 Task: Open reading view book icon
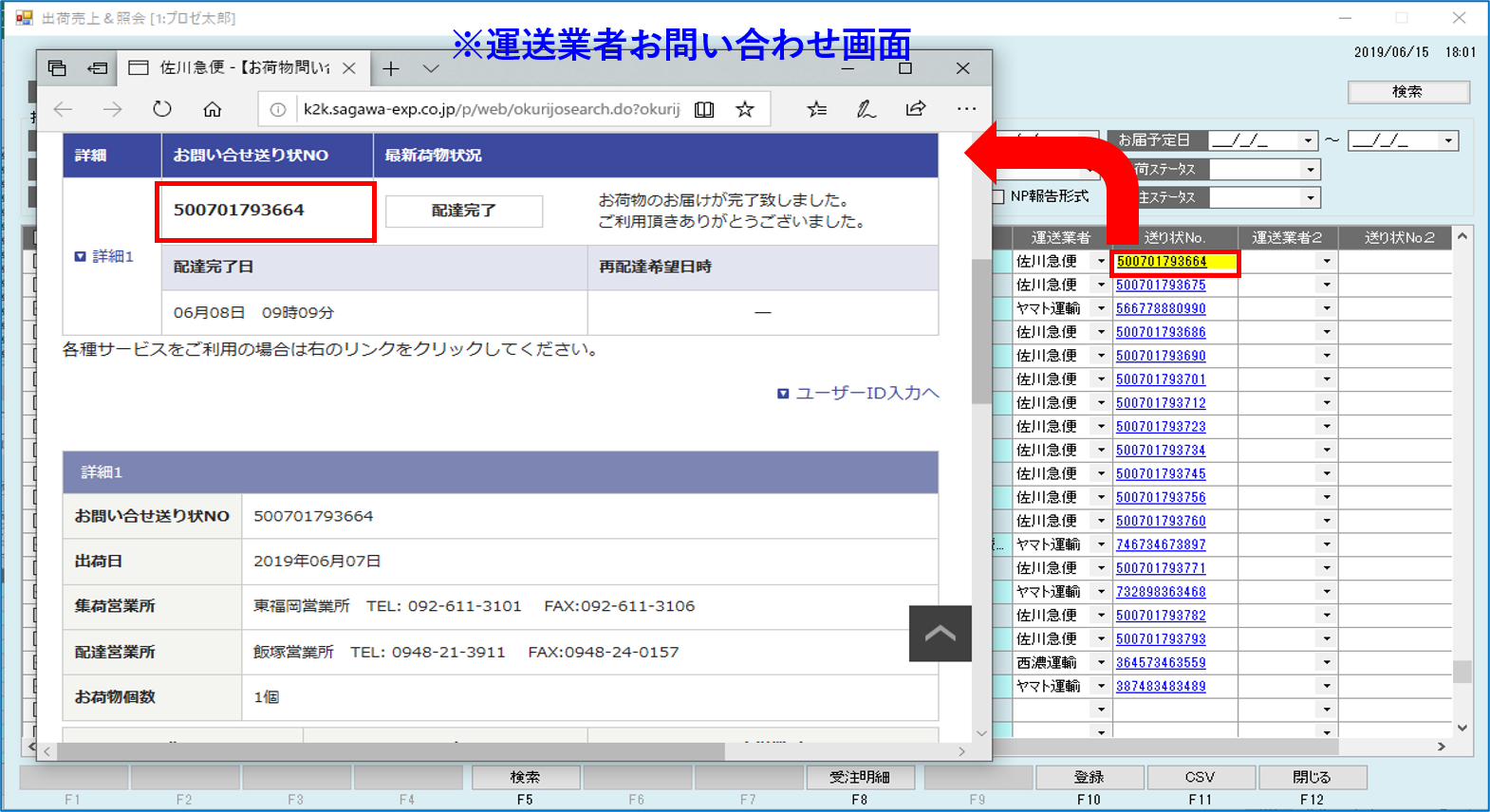tap(704, 109)
